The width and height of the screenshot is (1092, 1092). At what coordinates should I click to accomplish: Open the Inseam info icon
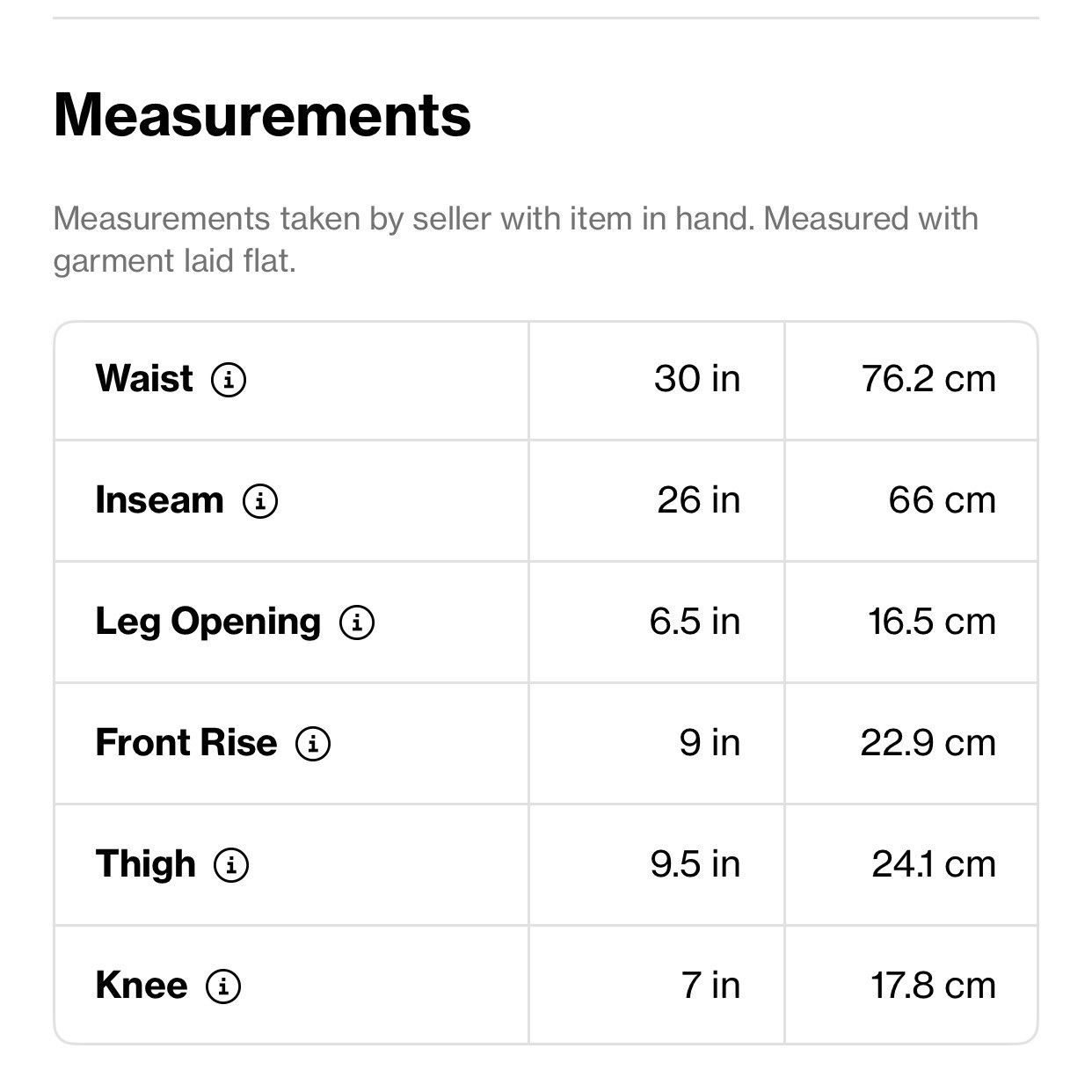(260, 501)
